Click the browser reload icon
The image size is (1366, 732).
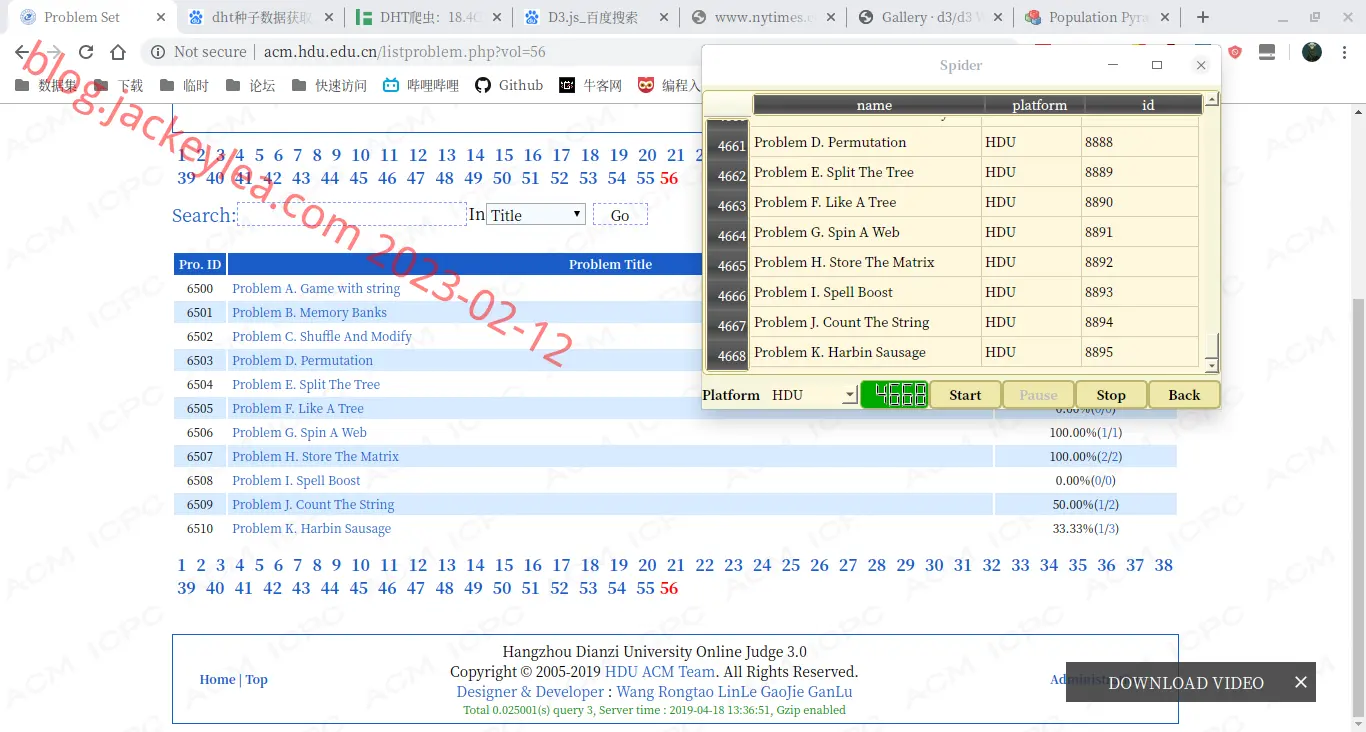86,52
